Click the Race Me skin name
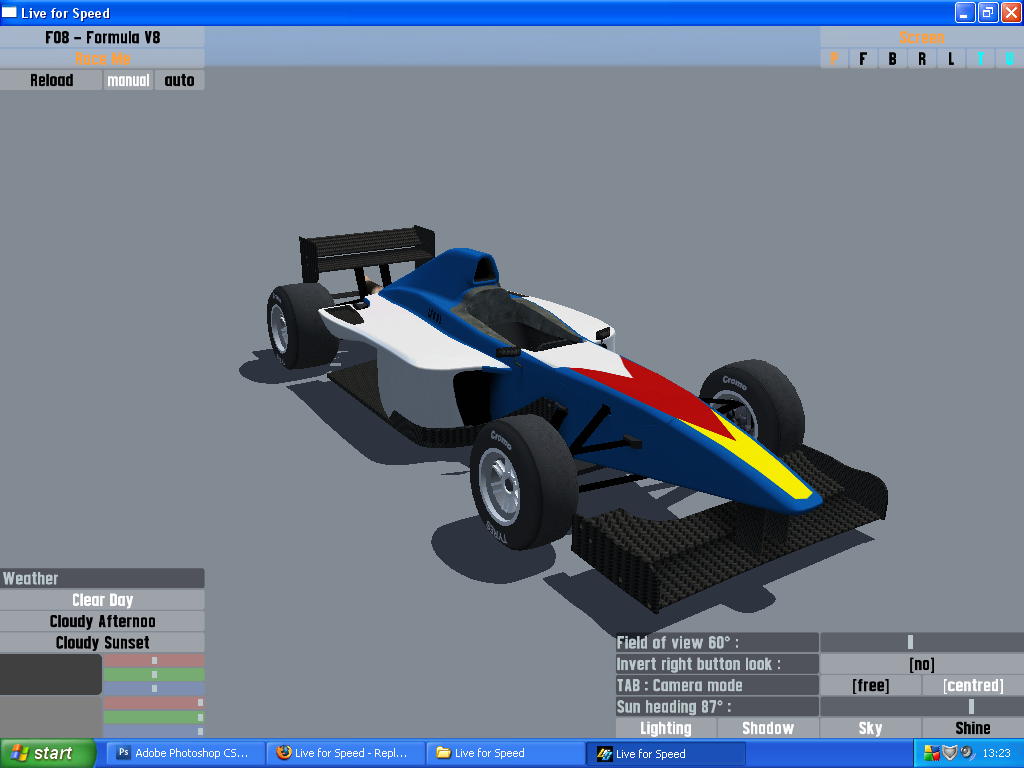Image resolution: width=1024 pixels, height=768 pixels. [x=103, y=59]
